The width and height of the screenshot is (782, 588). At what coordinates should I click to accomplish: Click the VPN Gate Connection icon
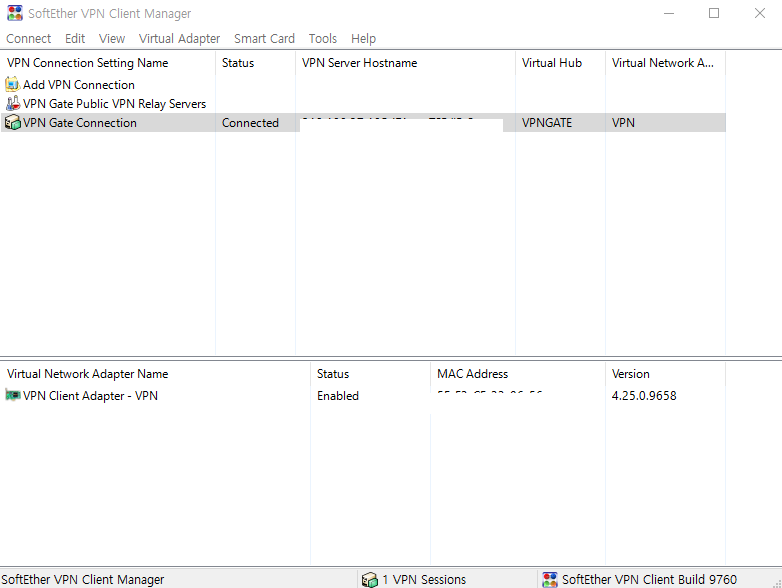12,123
